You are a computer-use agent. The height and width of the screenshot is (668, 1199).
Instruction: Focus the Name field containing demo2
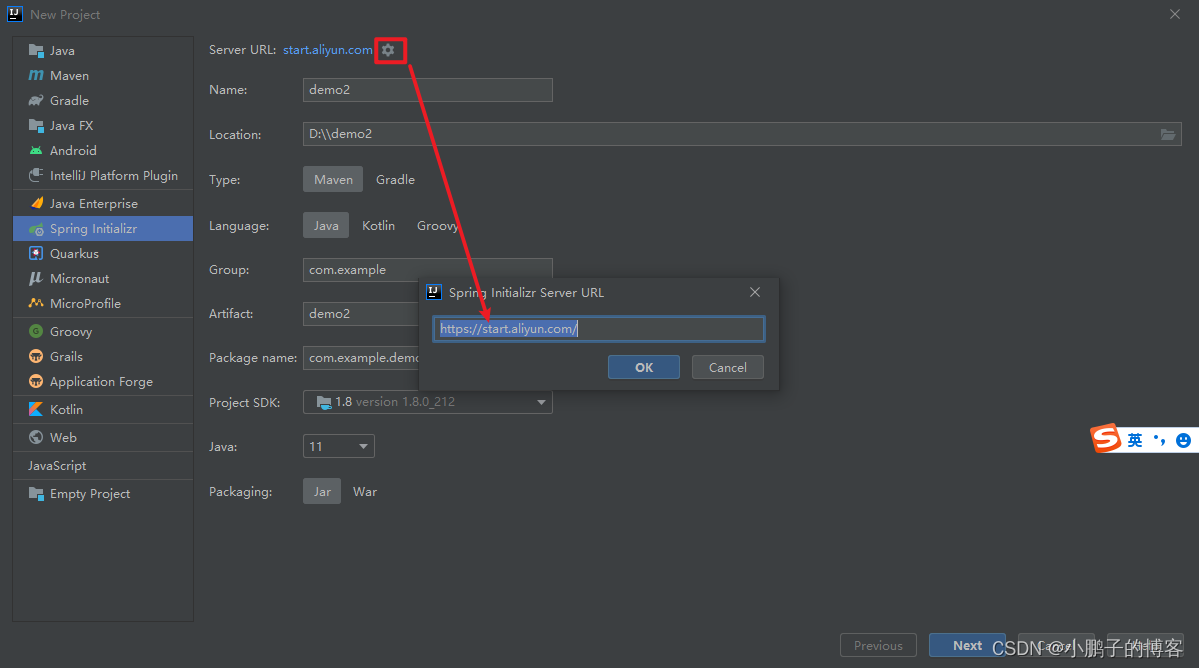click(427, 89)
